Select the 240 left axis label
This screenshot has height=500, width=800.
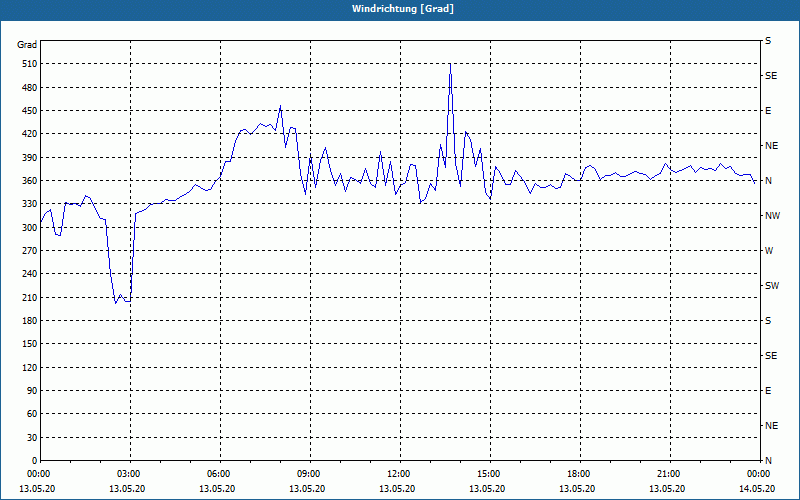click(x=30, y=274)
